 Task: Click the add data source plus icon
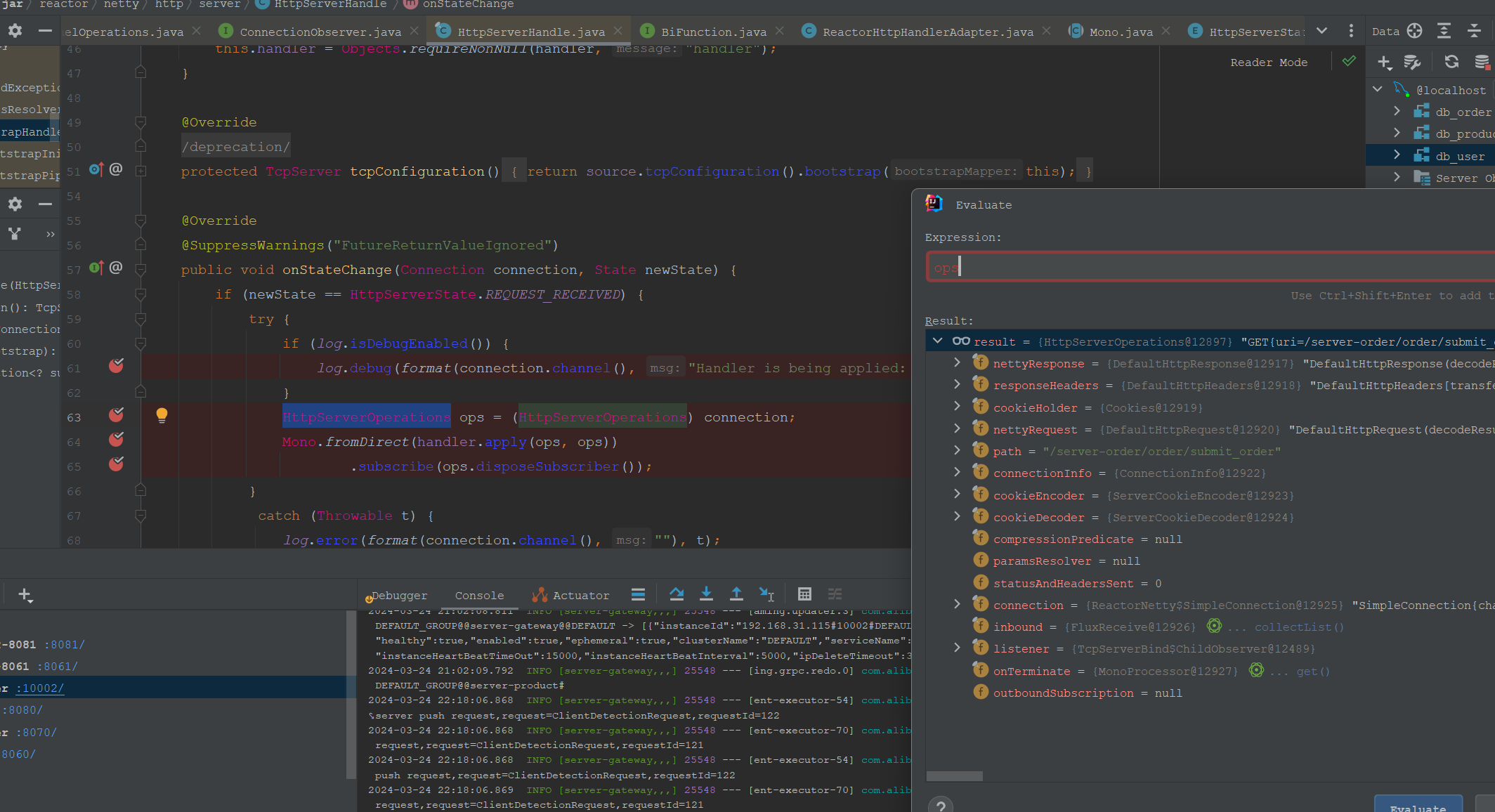[x=1384, y=62]
